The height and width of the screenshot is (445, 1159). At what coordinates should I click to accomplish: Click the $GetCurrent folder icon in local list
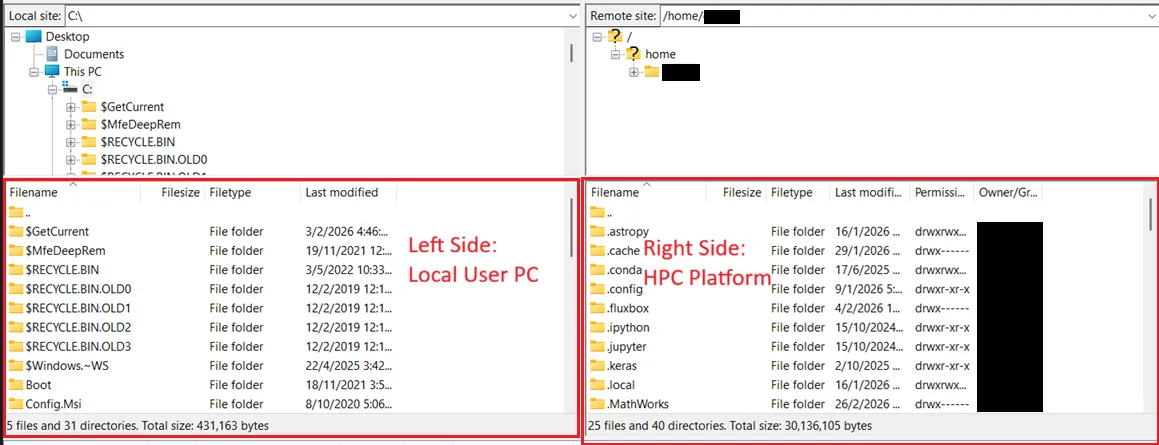[16, 231]
